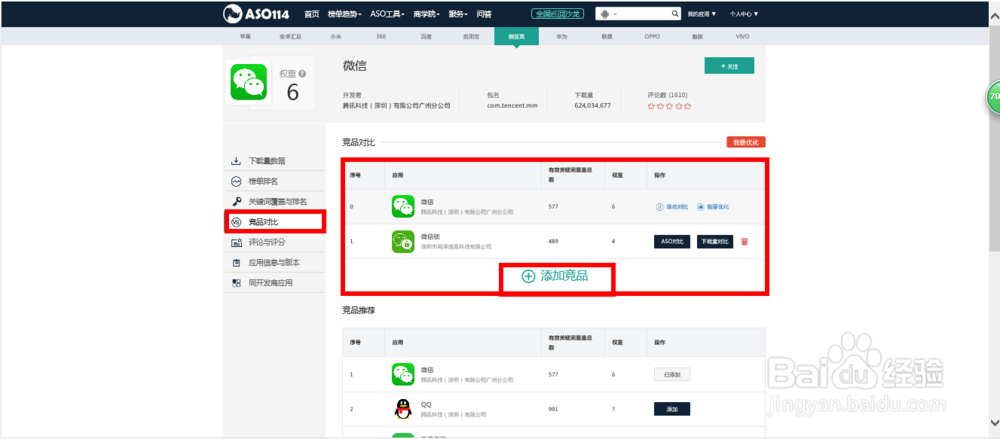Go to 首页 in top navigation
Image resolution: width=1000 pixels, height=439 pixels.
(312, 14)
